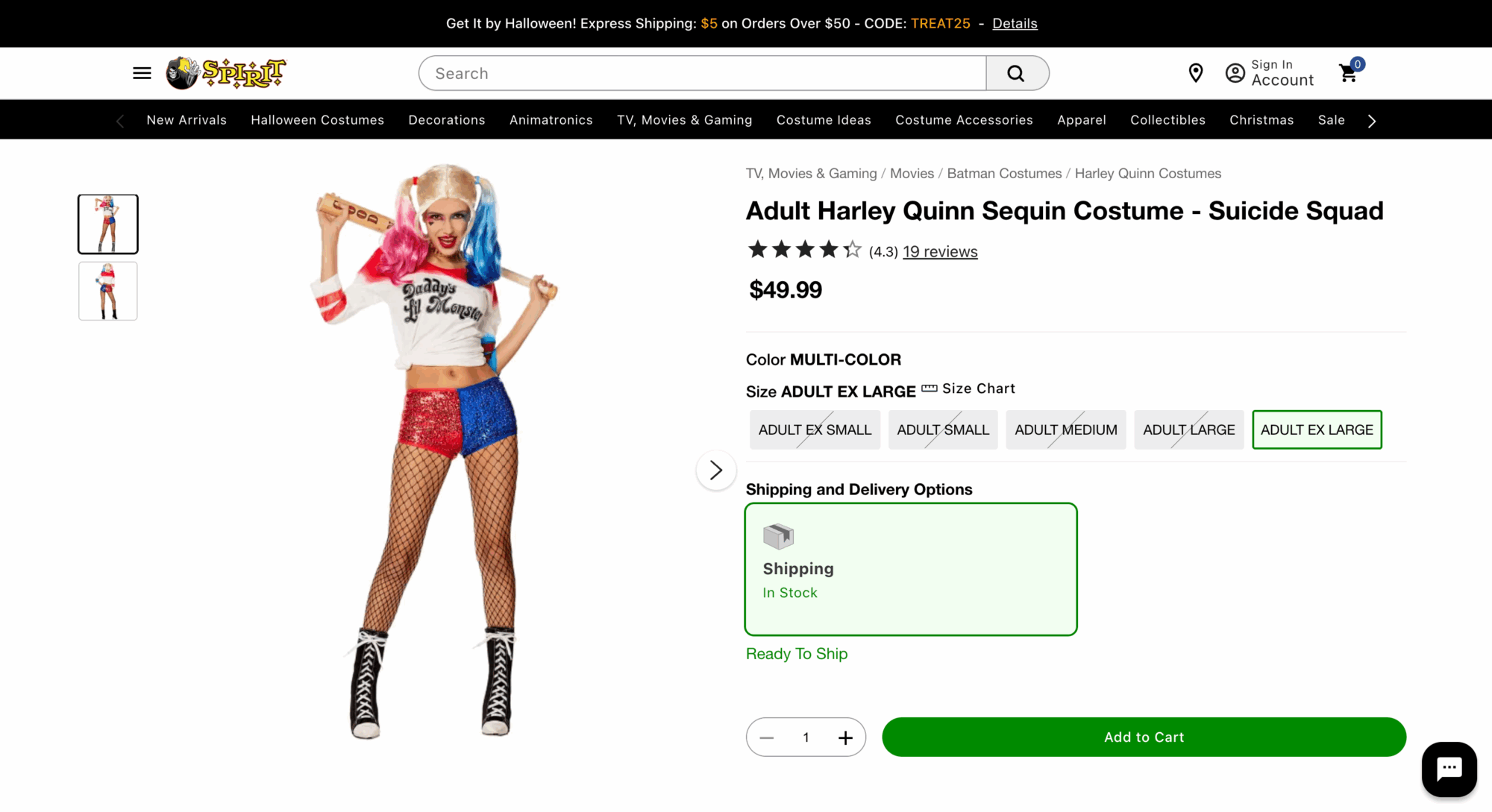Open the store locator pin icon
The height and width of the screenshot is (812, 1492).
[1196, 73]
